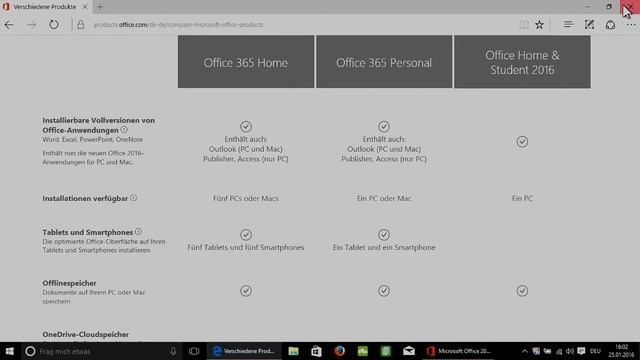Click Office 365 Home checkmark for Tablets
Viewport: 640px width, 360px height.
[246, 235]
